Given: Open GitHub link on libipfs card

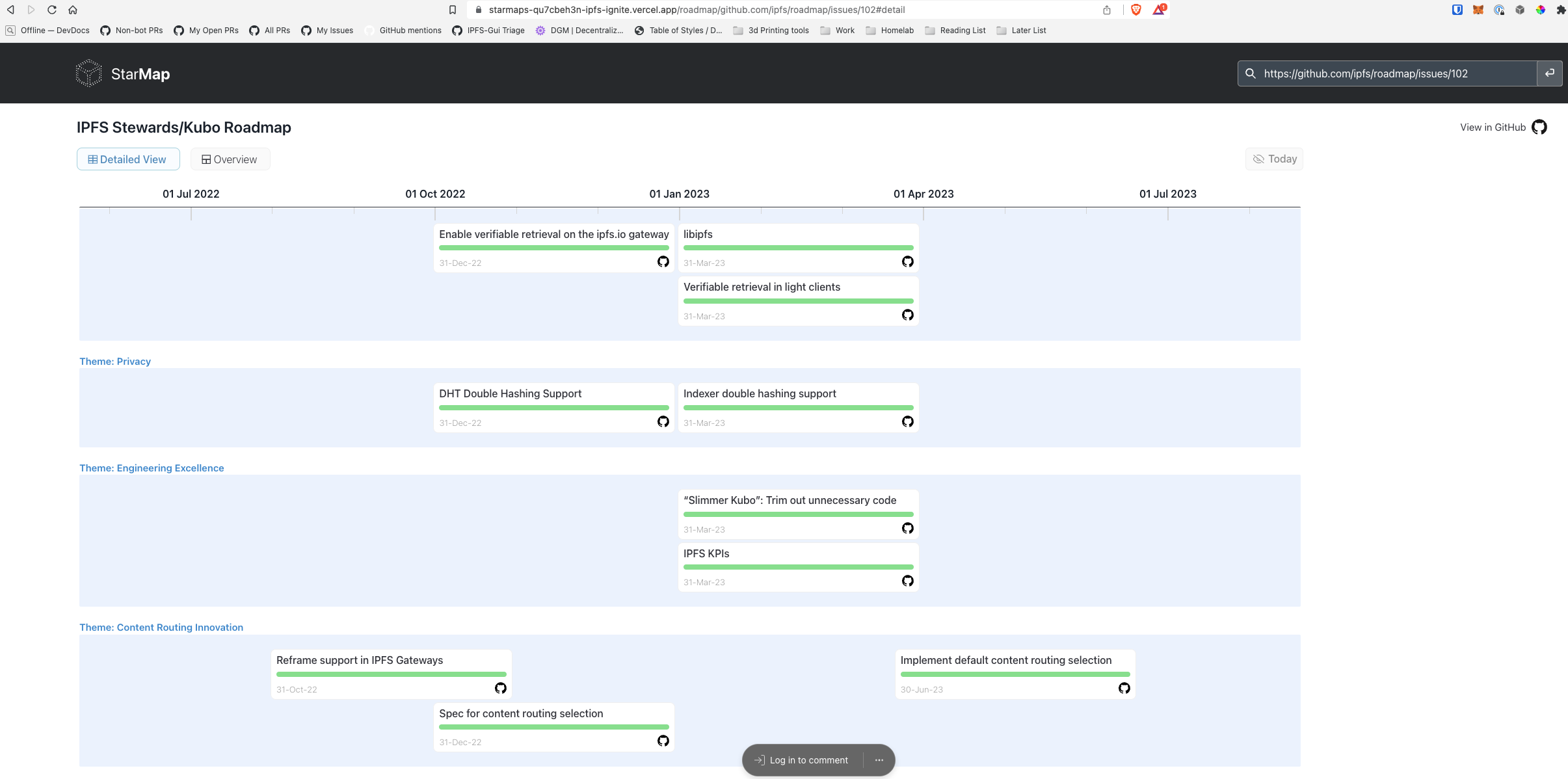Looking at the screenshot, I should 908,261.
